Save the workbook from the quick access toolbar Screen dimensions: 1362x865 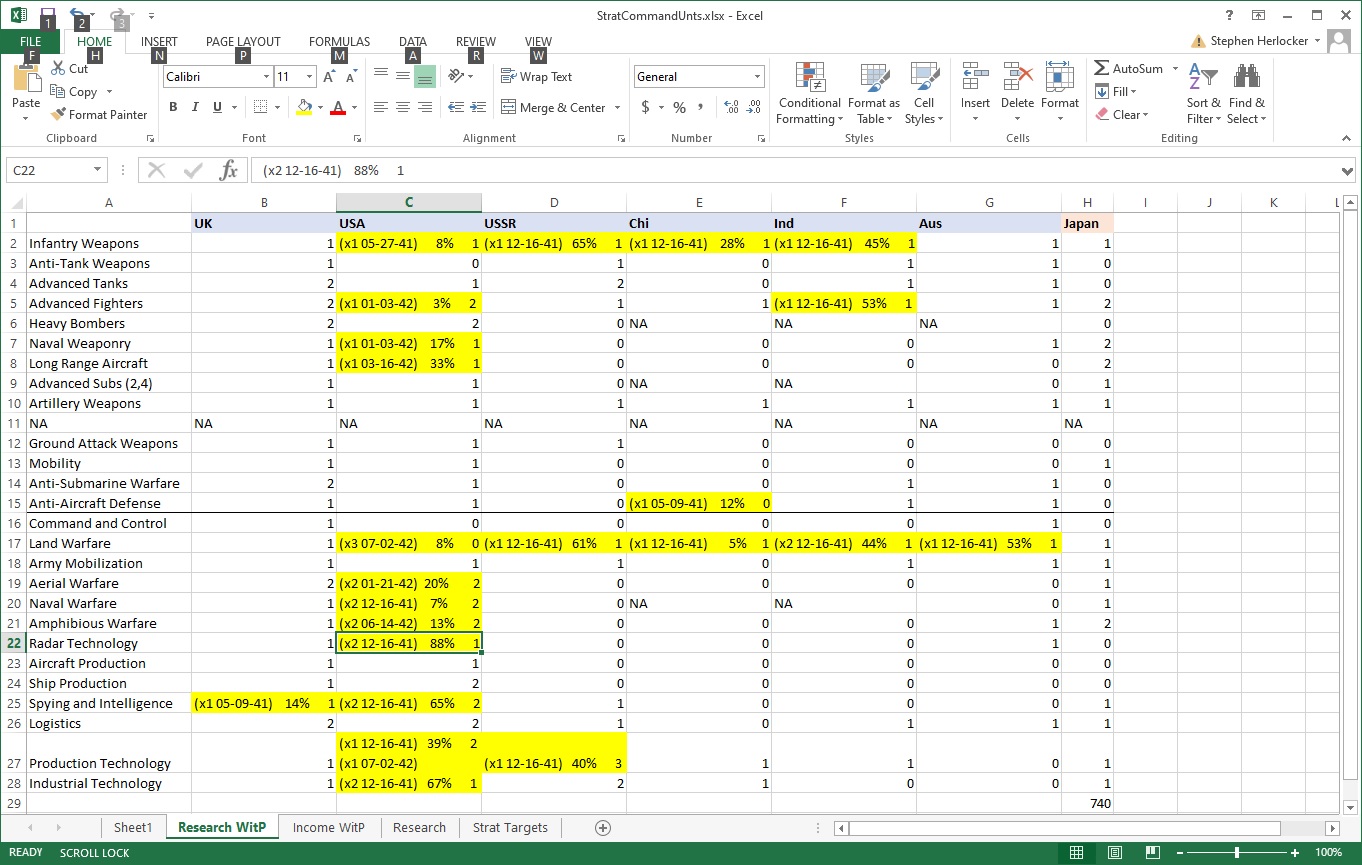(x=47, y=15)
